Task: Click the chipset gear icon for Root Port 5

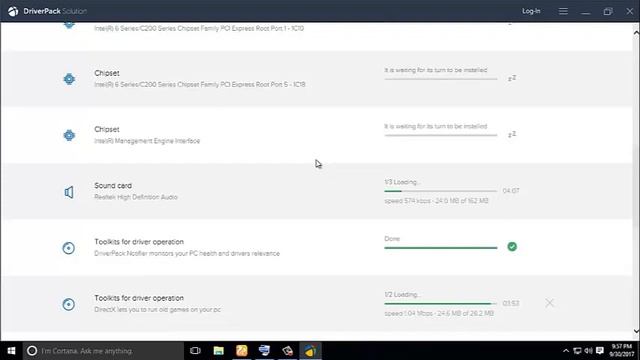Action: click(x=69, y=79)
